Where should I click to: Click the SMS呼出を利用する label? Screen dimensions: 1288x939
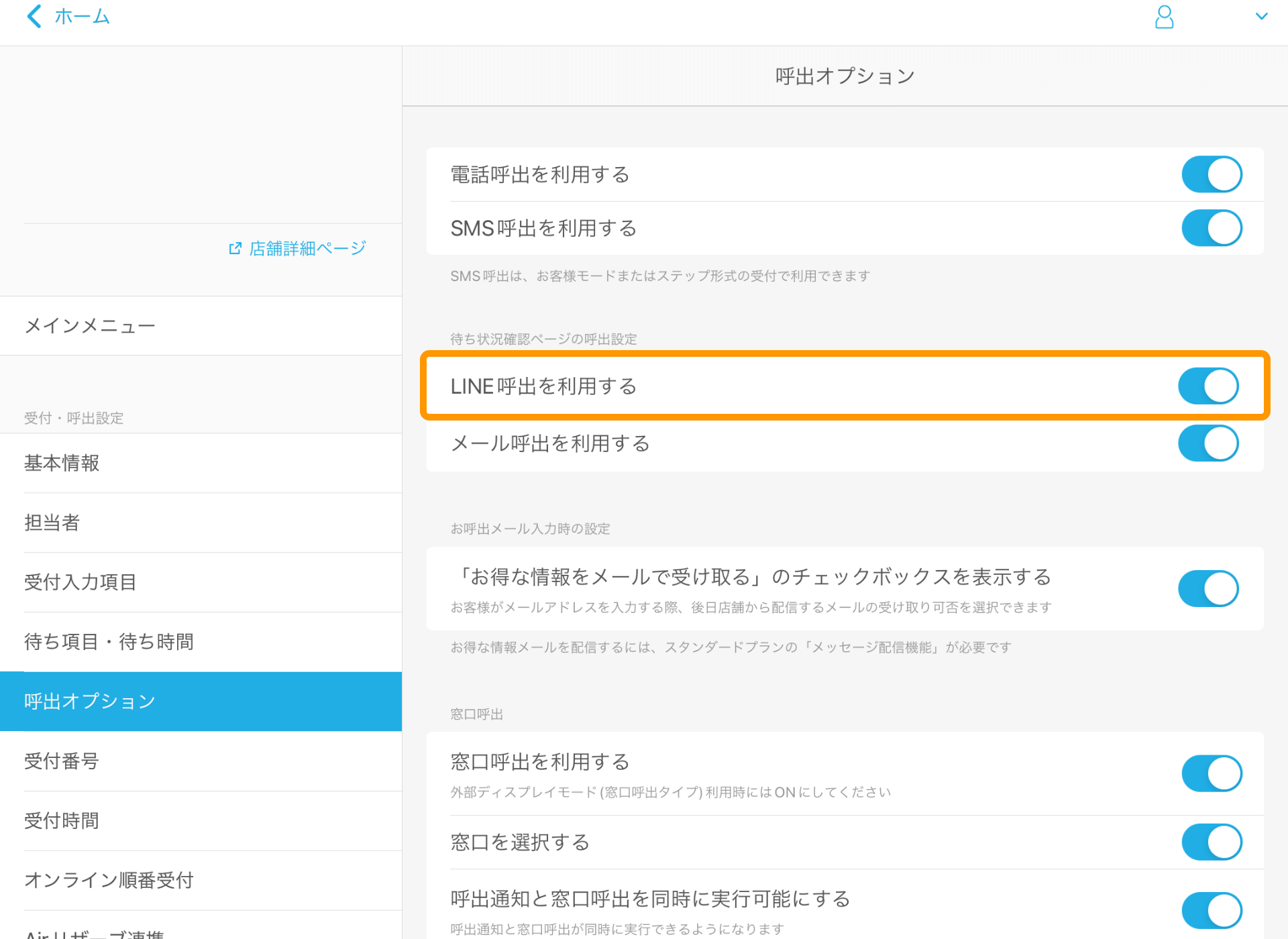pyautogui.click(x=543, y=229)
